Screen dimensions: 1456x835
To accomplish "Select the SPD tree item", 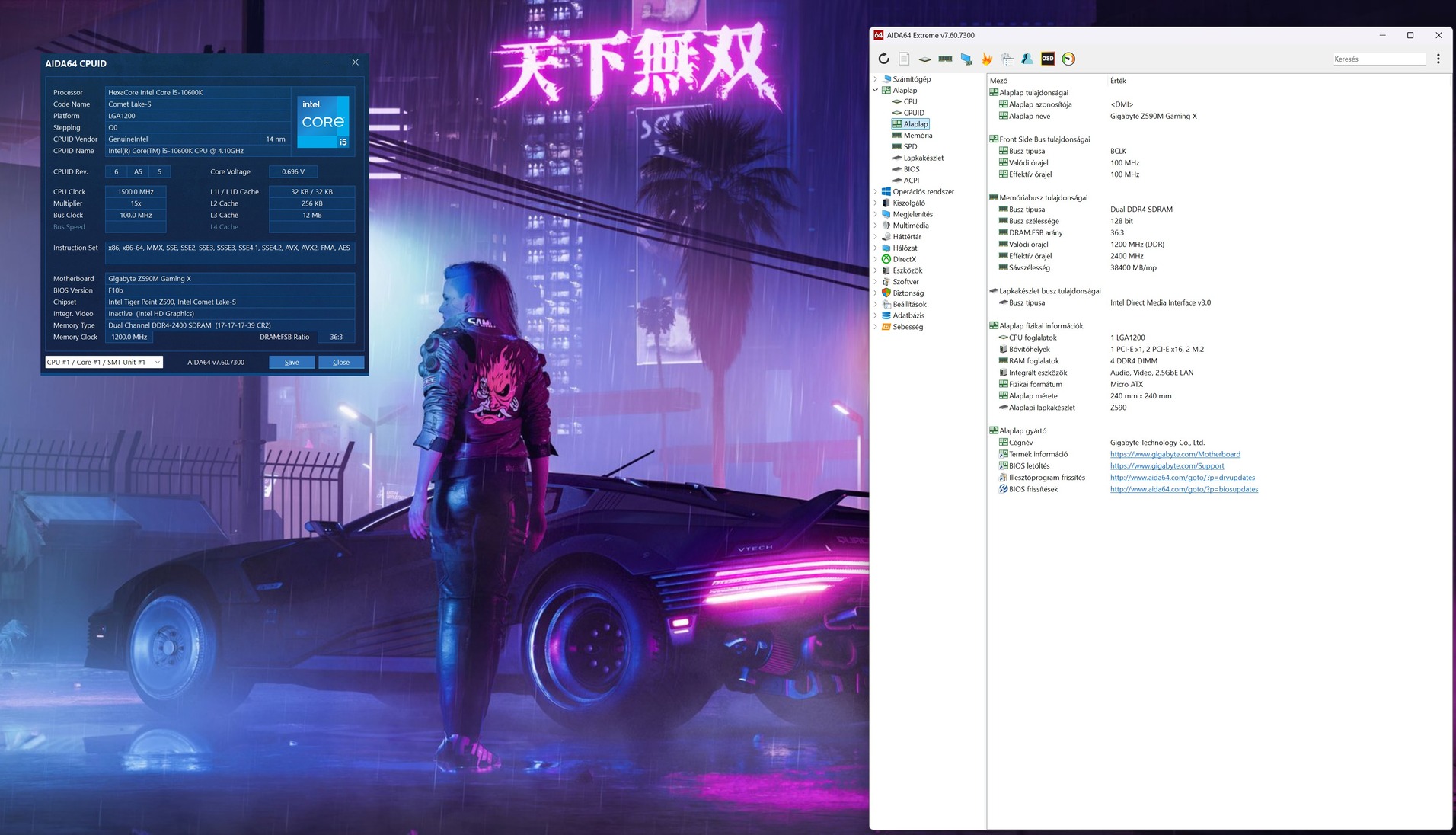I will point(910,147).
